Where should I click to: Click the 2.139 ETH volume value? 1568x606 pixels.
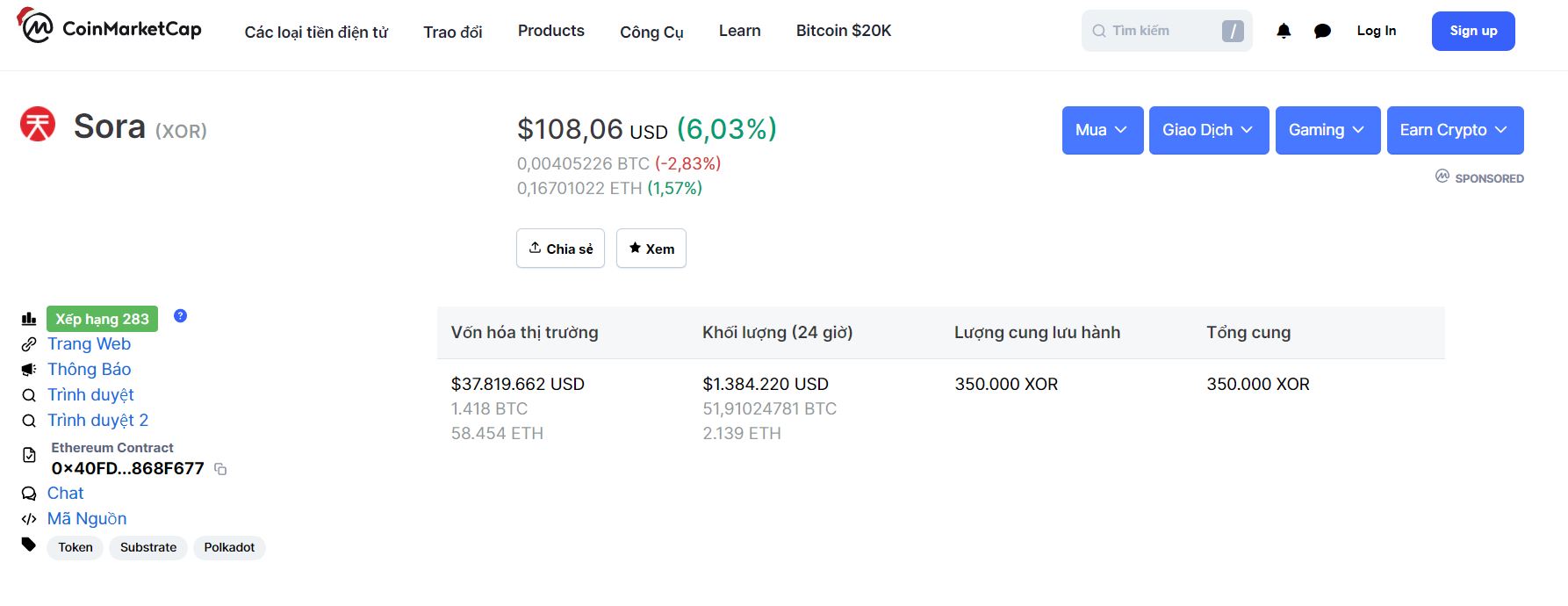coord(742,433)
